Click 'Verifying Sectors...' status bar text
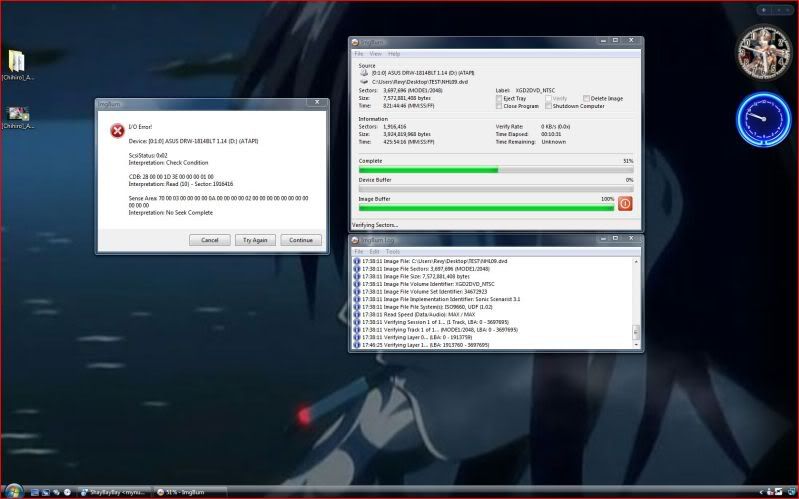Screen dimensions: 799x499 (375, 225)
